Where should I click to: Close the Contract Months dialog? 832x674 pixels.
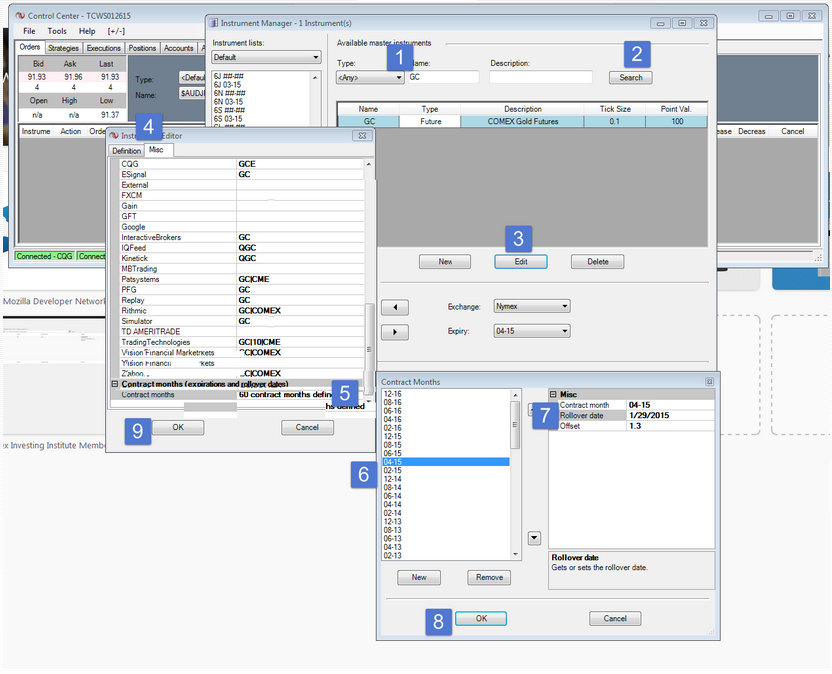tap(709, 382)
